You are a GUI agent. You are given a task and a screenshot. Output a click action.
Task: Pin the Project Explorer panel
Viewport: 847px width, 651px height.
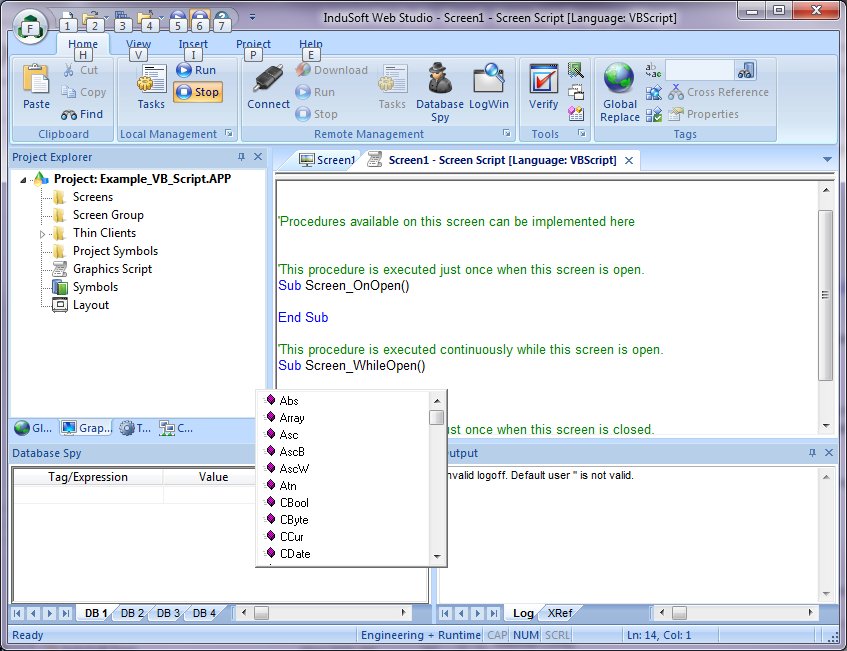click(x=241, y=157)
